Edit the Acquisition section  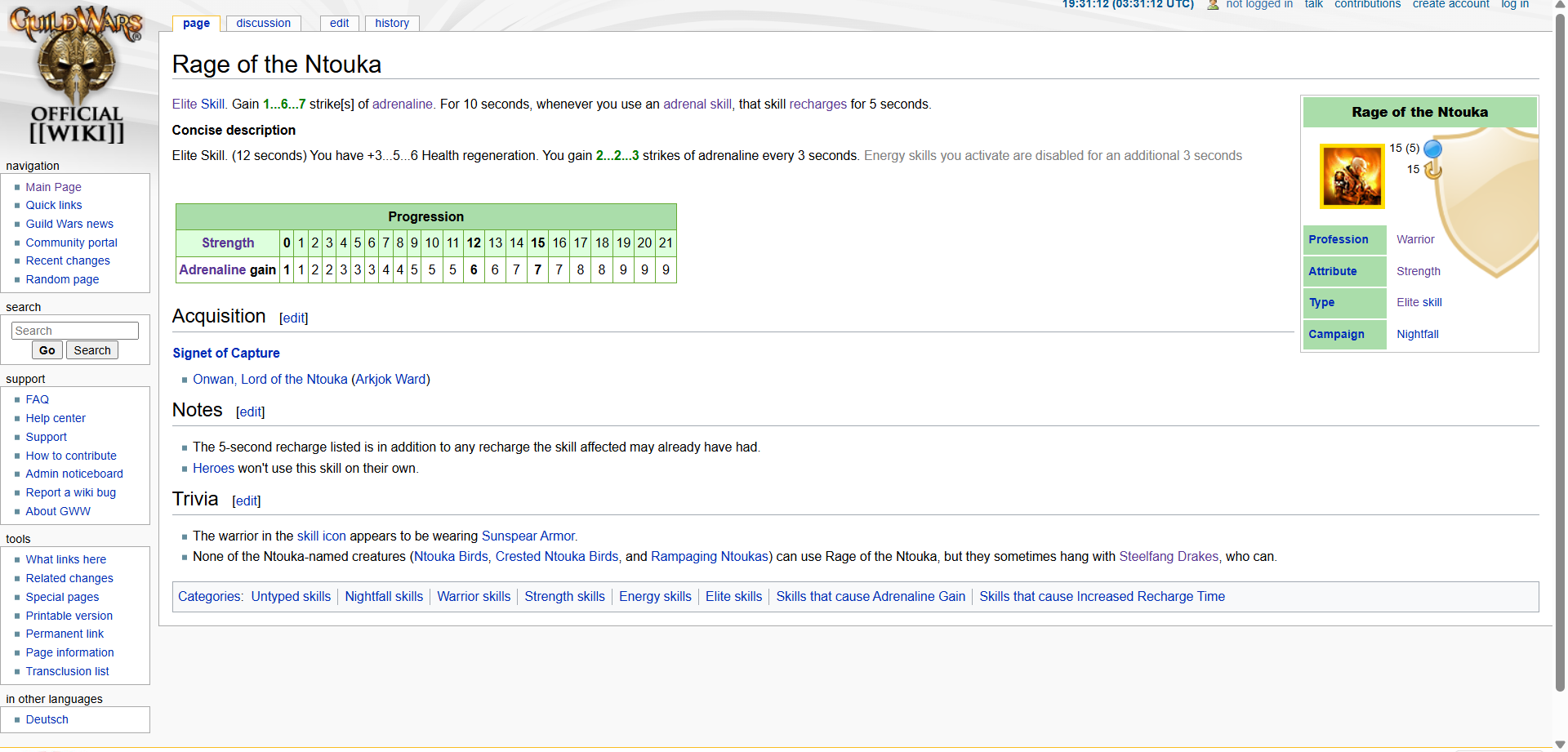pos(294,318)
